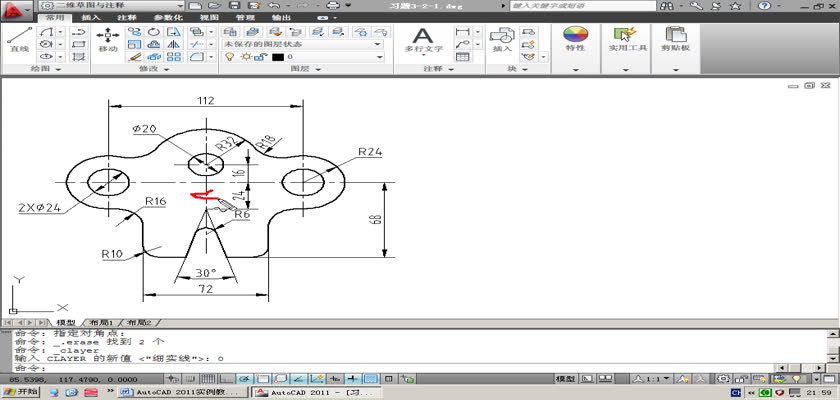The width and height of the screenshot is (840, 400).
Task: Toggle Grid Display in status bar
Action: tap(209, 379)
